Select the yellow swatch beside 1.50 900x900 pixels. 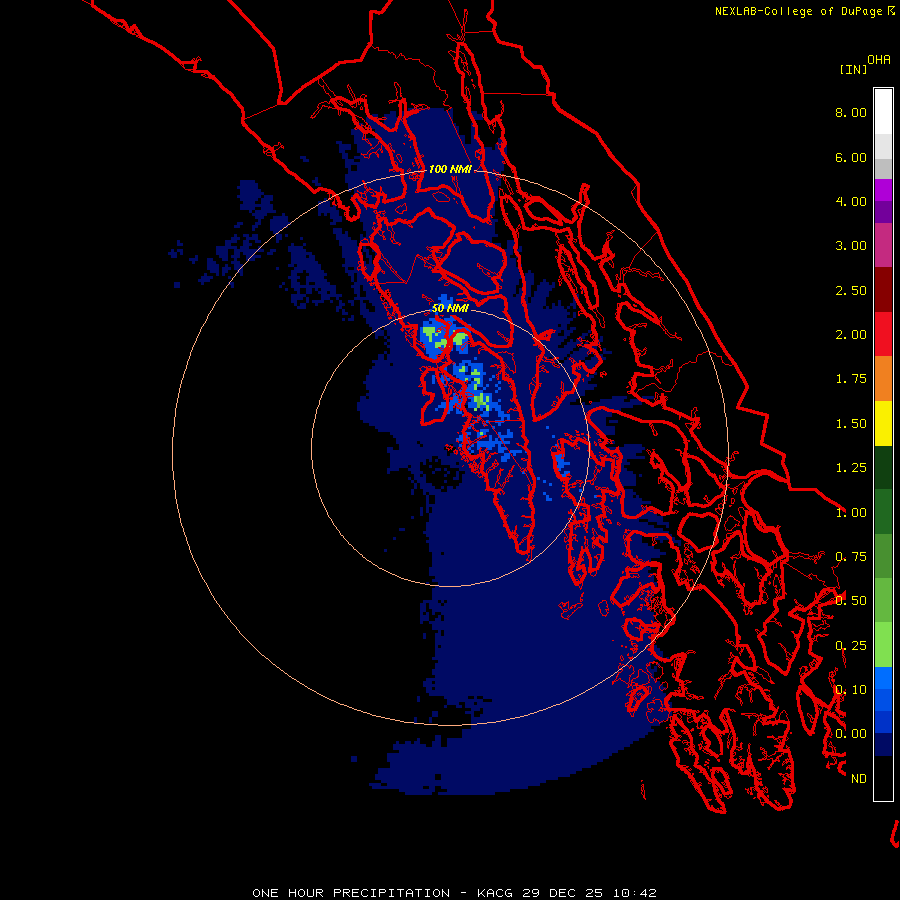click(883, 423)
